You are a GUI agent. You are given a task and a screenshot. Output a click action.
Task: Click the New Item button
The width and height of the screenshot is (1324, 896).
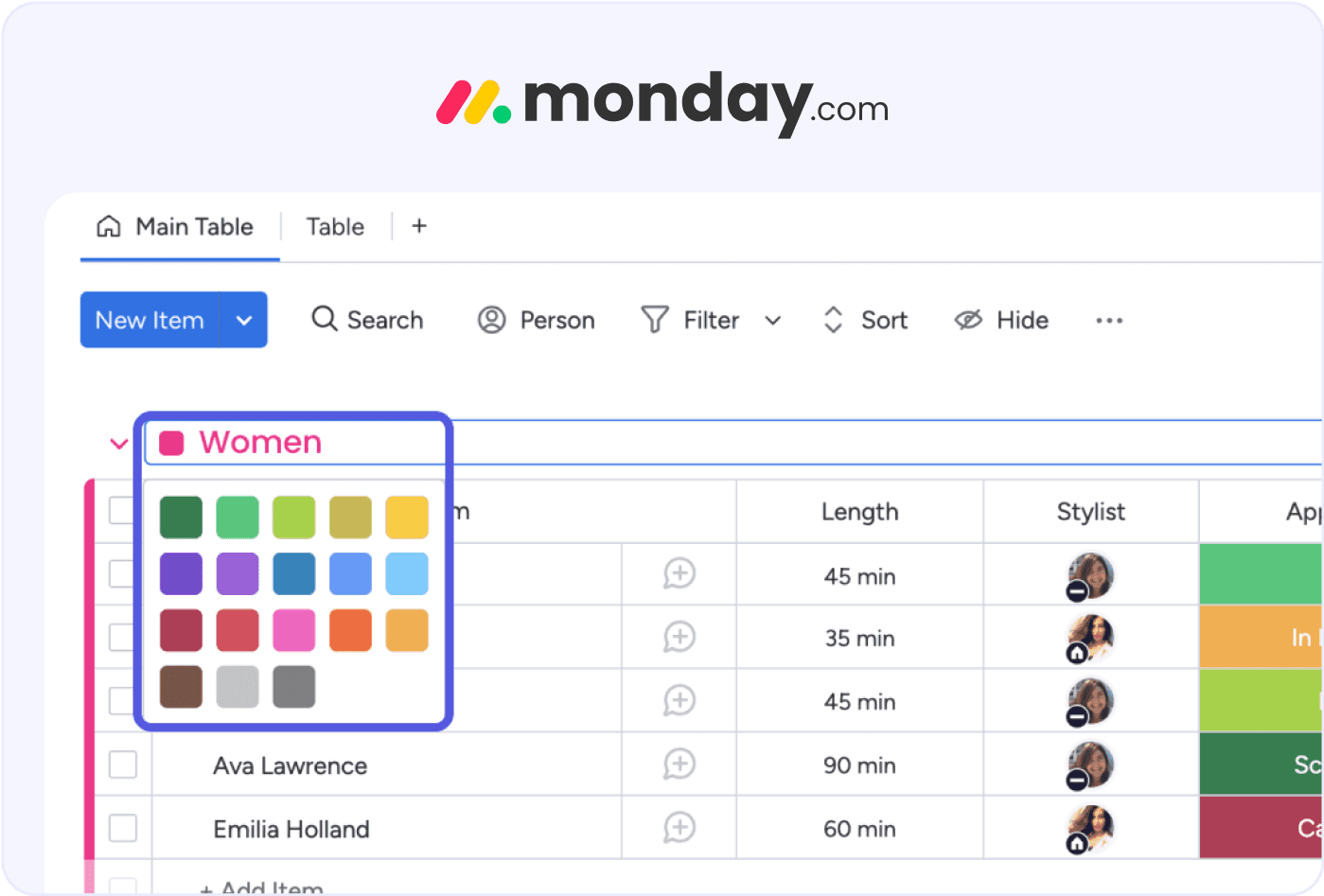(x=150, y=320)
